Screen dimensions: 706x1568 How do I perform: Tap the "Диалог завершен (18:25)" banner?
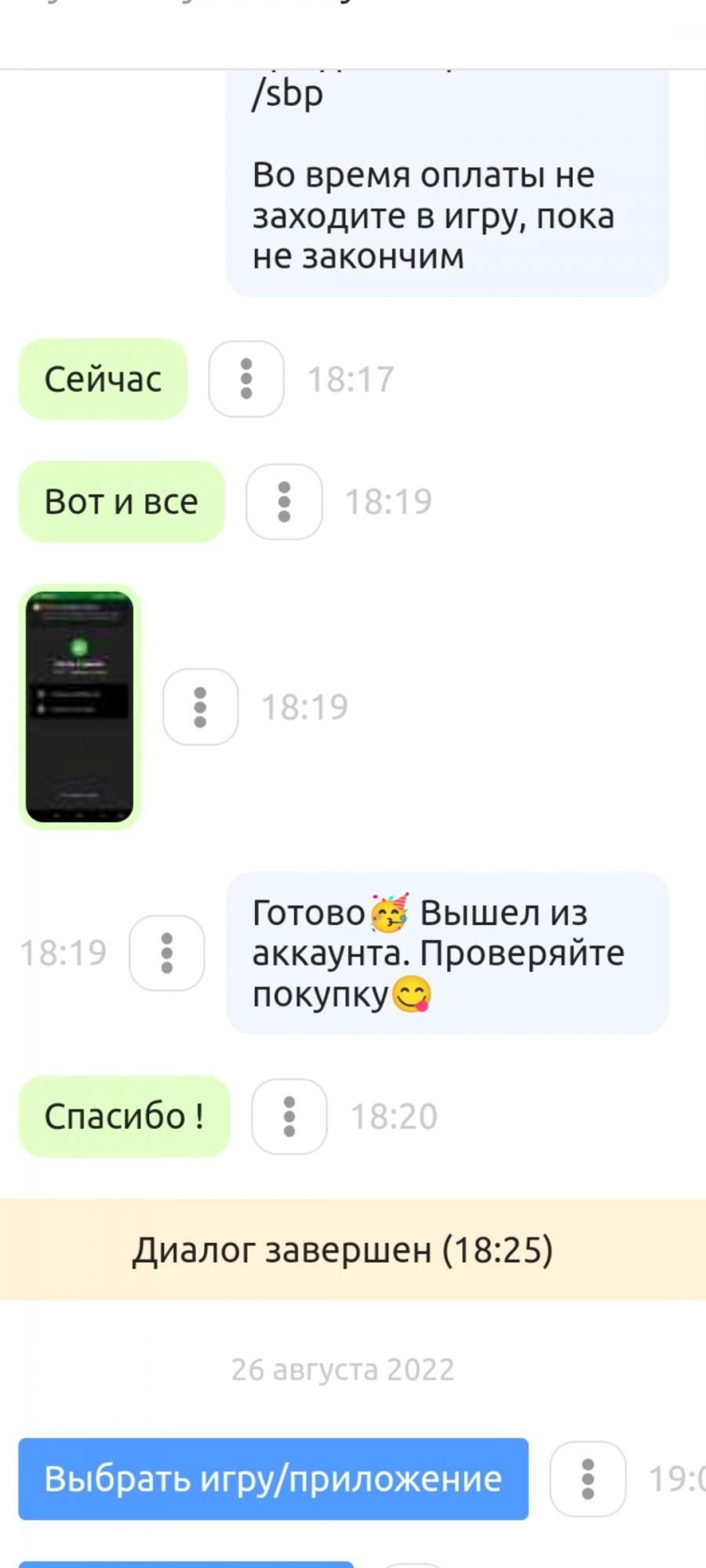[x=353, y=1249]
